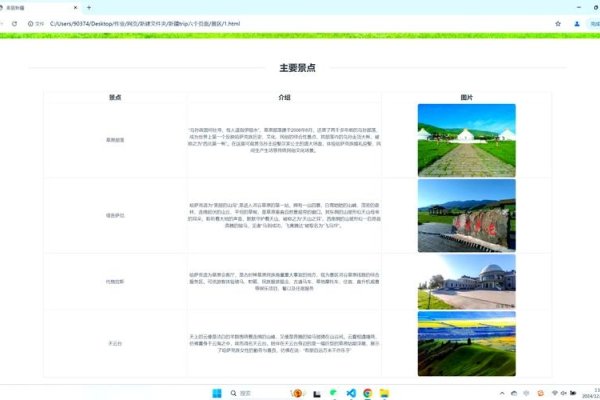This screenshot has height=400, width=600.
Task: Click the description text in the first row
Action: (284, 140)
